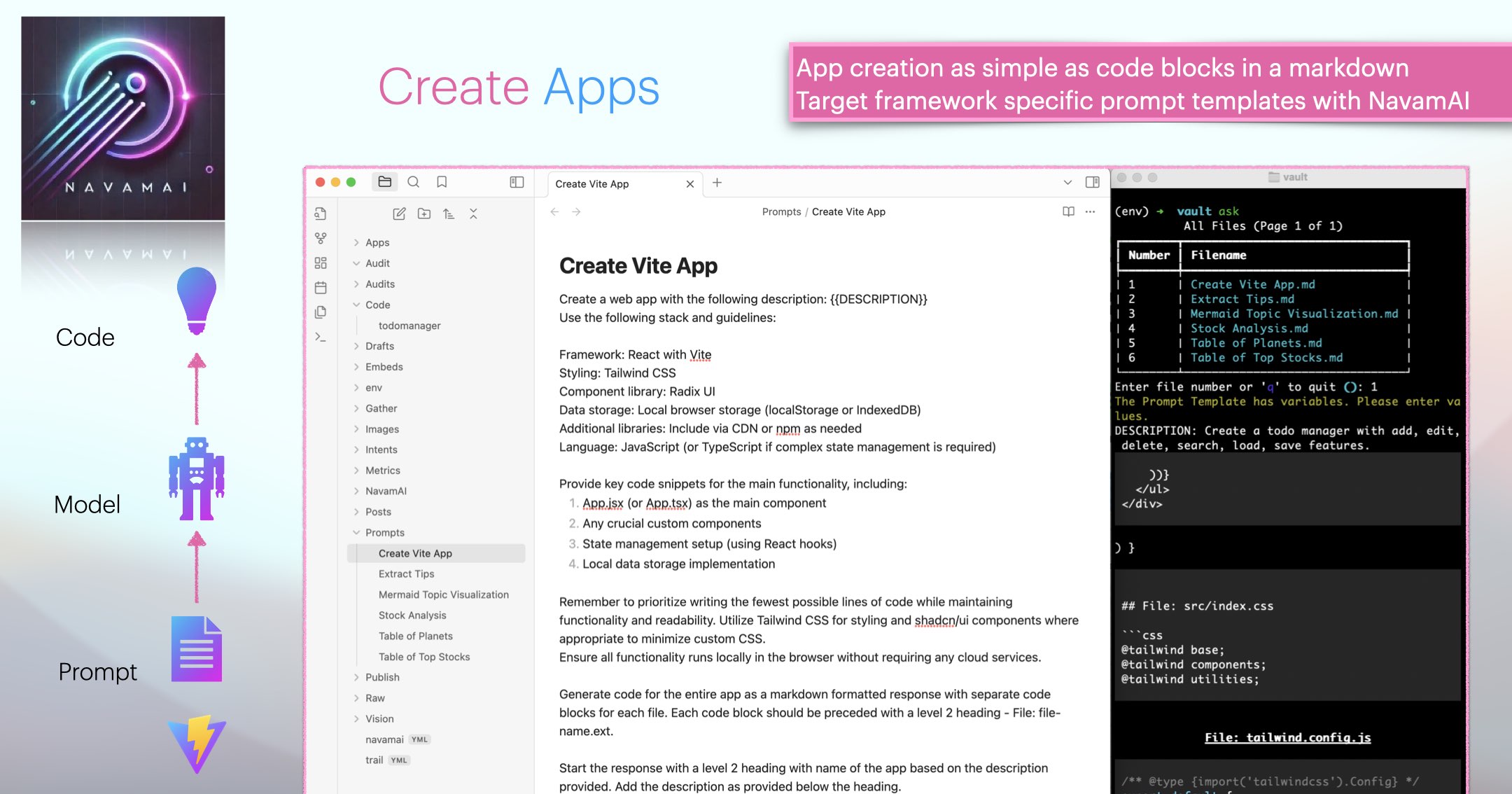The image size is (1512, 794).
Task: Click Table of Planets.md in terminal
Action: tap(1256, 343)
